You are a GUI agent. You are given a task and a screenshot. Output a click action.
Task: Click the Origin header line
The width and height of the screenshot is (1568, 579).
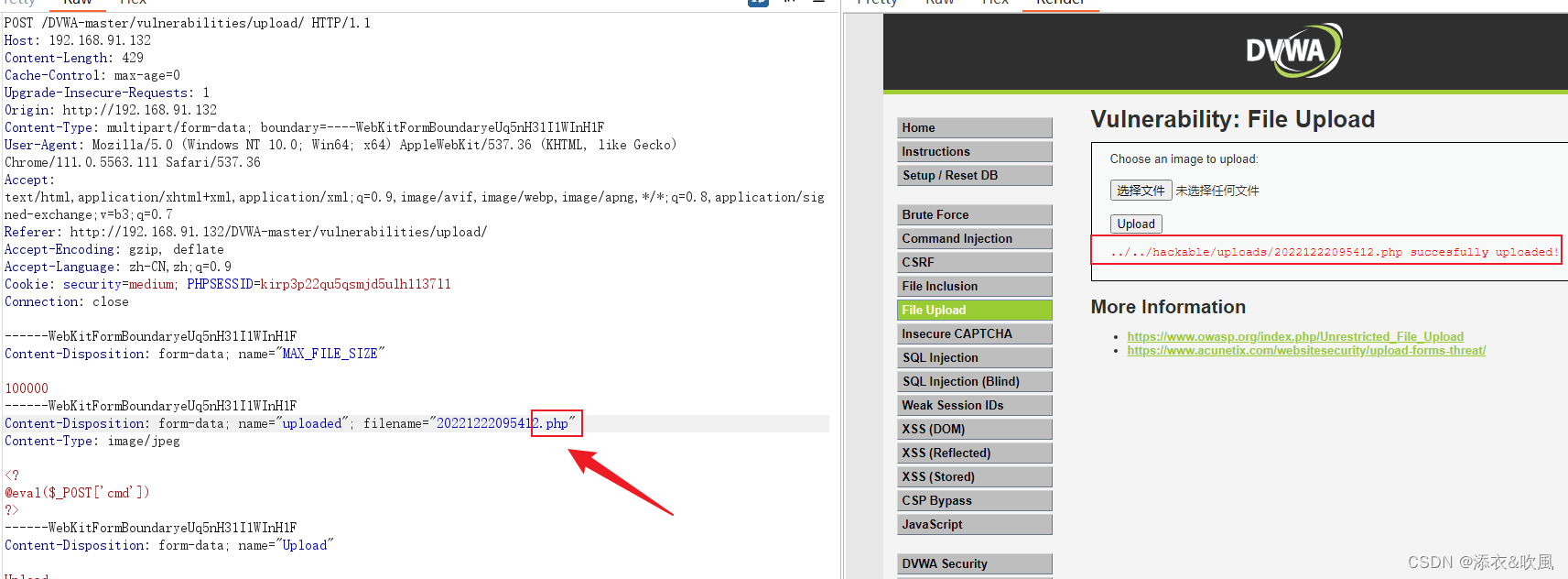tap(111, 110)
